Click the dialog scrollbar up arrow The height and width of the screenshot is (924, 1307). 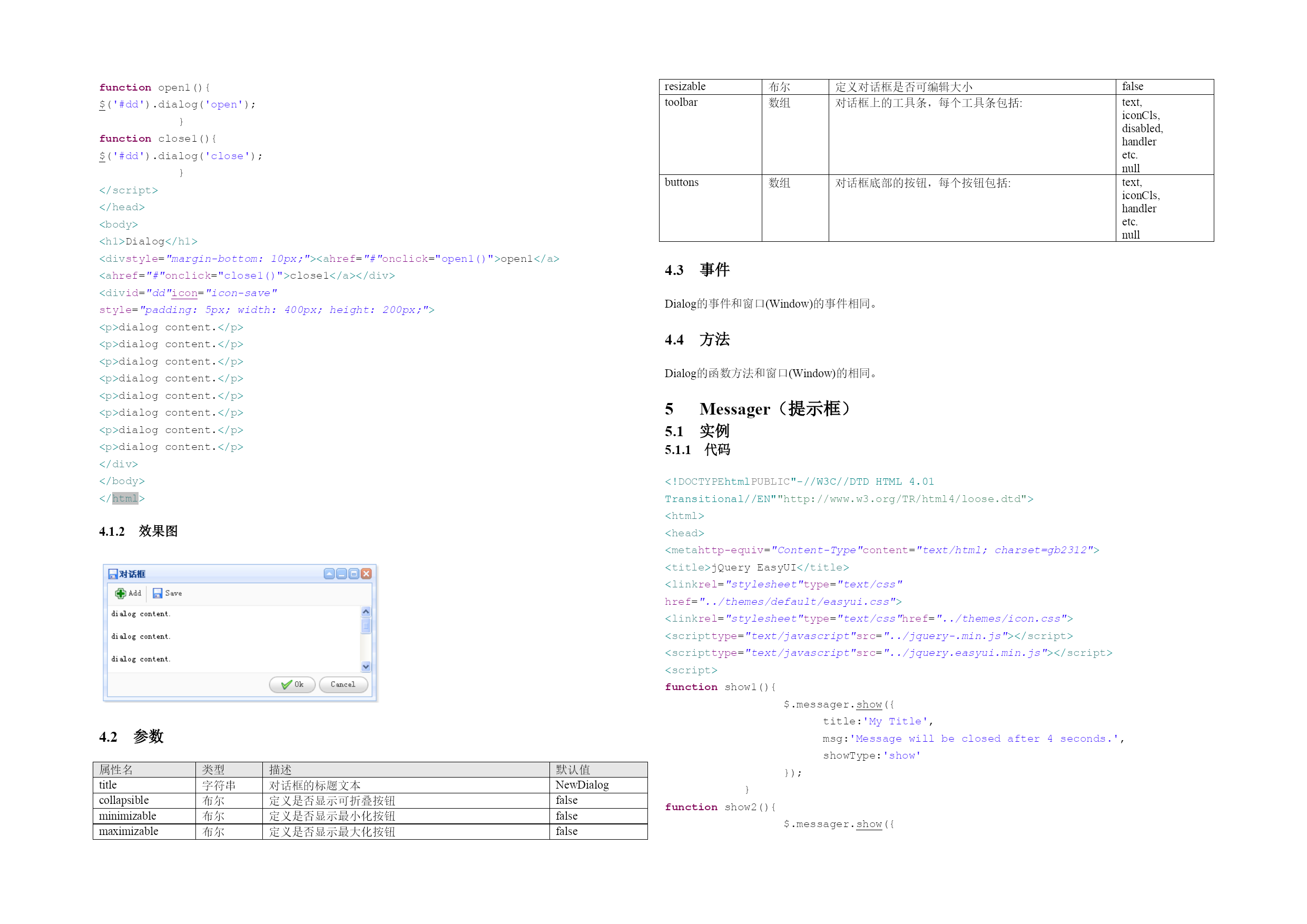[366, 612]
